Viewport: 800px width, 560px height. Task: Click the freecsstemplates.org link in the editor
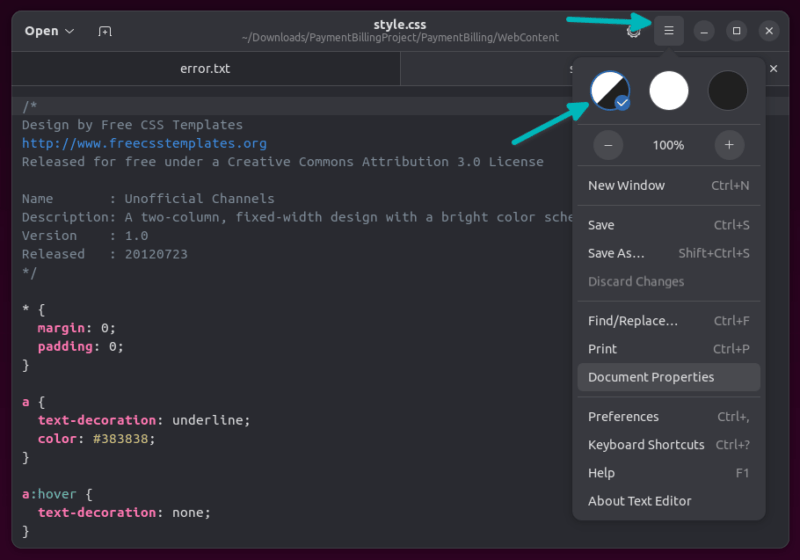144,143
